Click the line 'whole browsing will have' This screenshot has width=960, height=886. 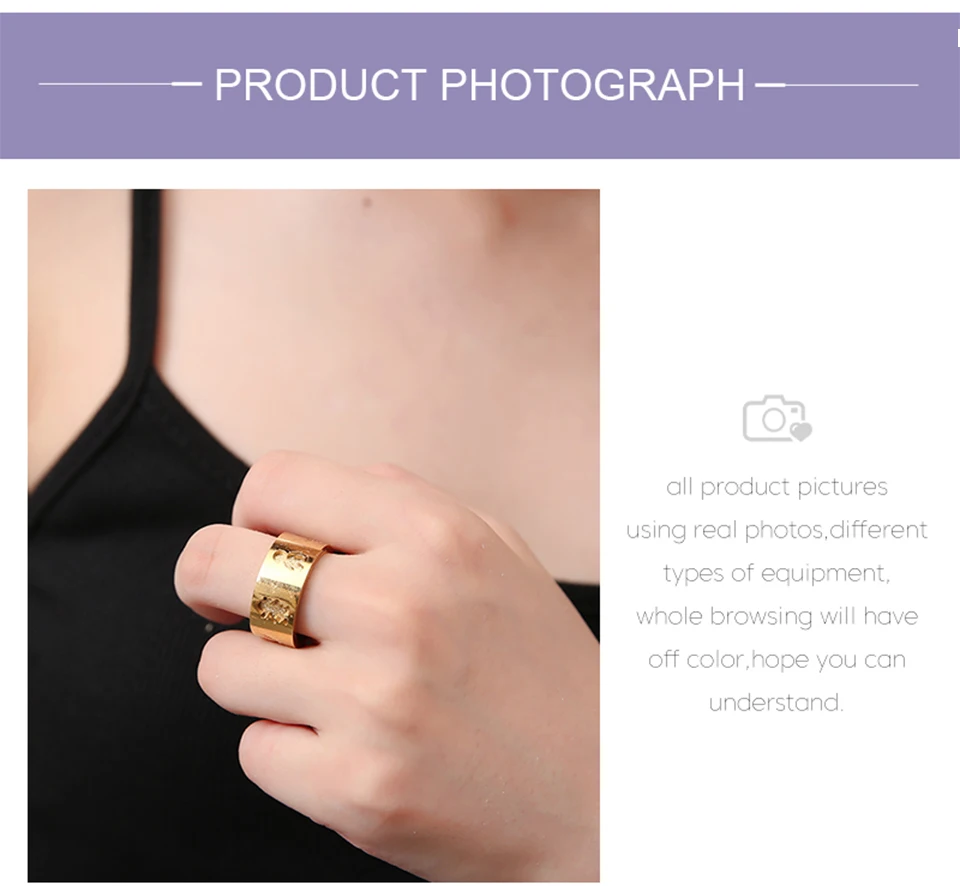[777, 616]
